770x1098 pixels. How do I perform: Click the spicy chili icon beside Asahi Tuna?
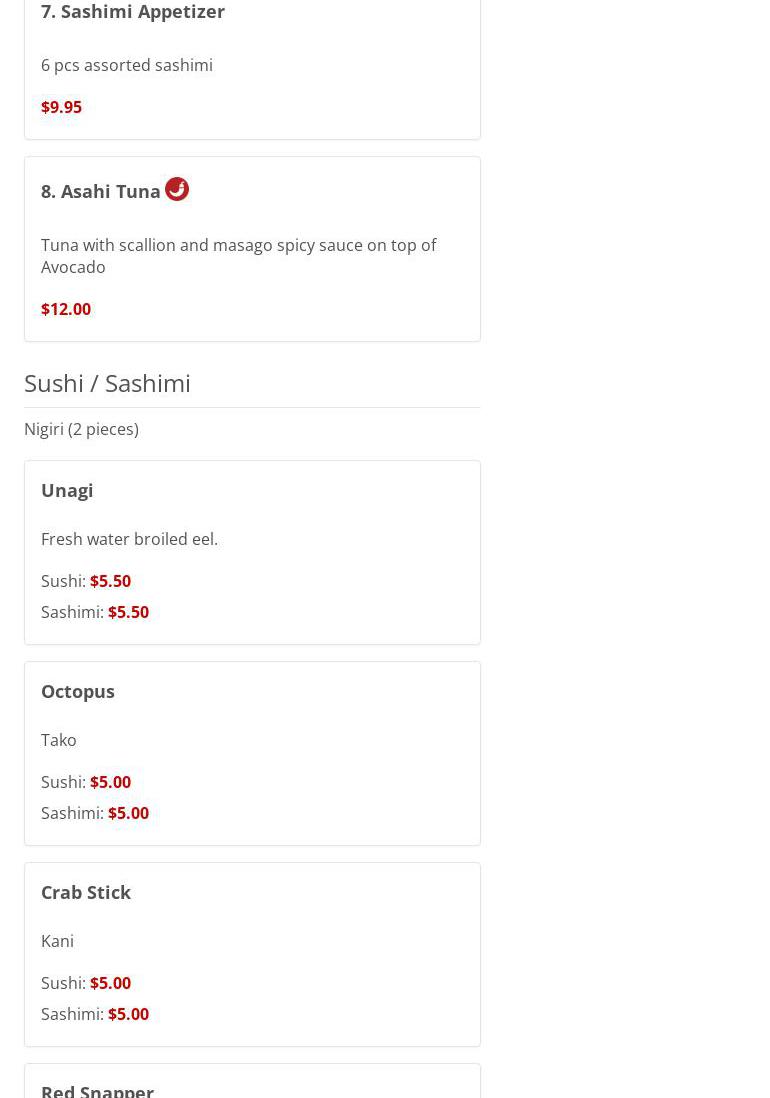[x=177, y=189]
